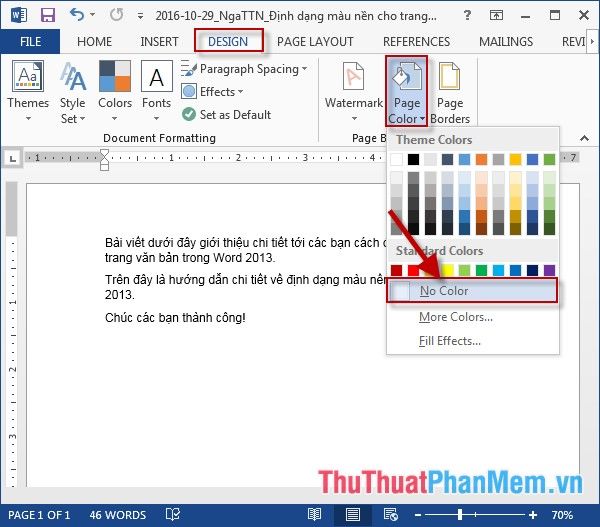
Task: Pick the light blue standard color
Action: [x=499, y=270]
